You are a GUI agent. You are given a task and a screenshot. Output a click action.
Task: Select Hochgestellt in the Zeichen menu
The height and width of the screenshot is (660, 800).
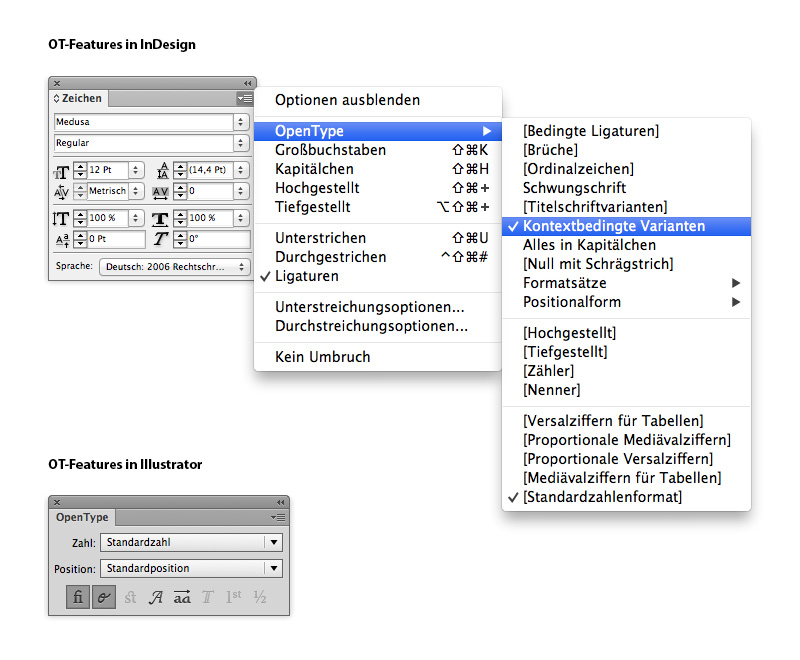378,188
